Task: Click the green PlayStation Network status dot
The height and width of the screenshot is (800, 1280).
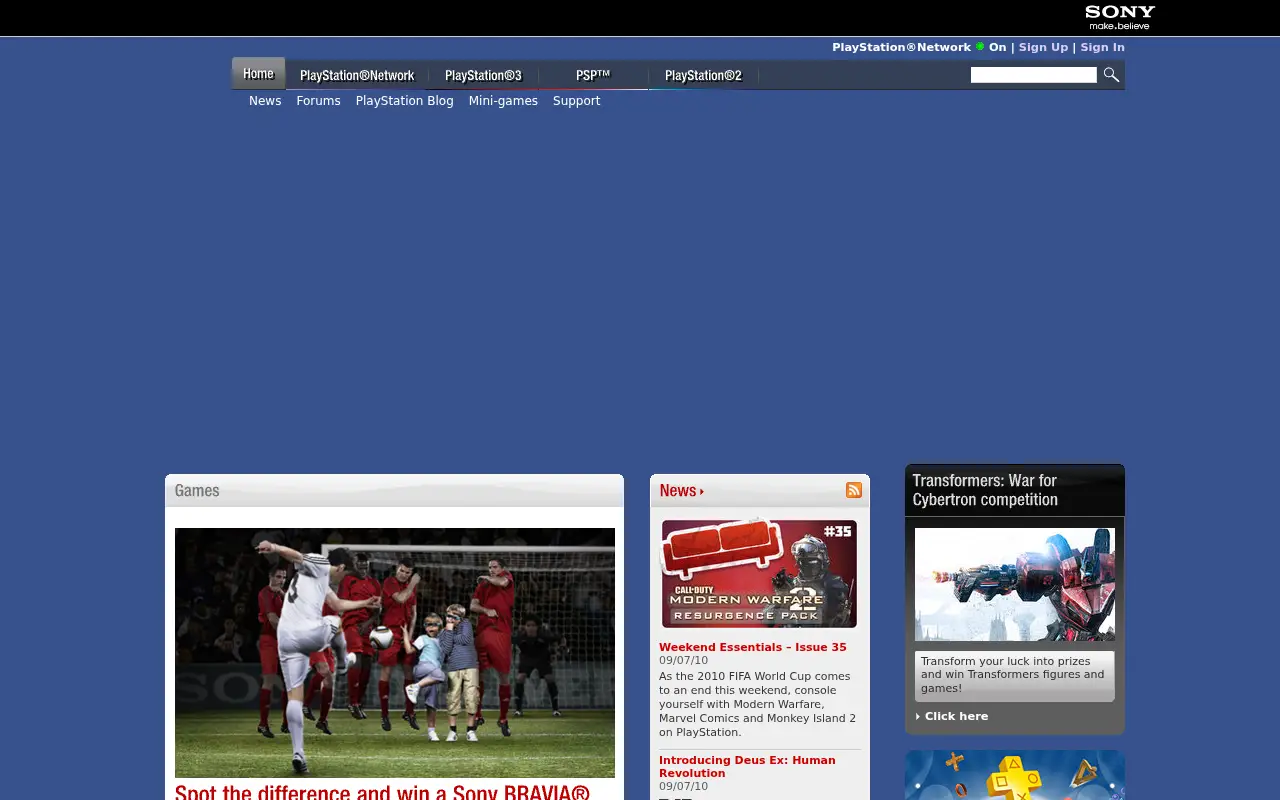Action: [980, 47]
